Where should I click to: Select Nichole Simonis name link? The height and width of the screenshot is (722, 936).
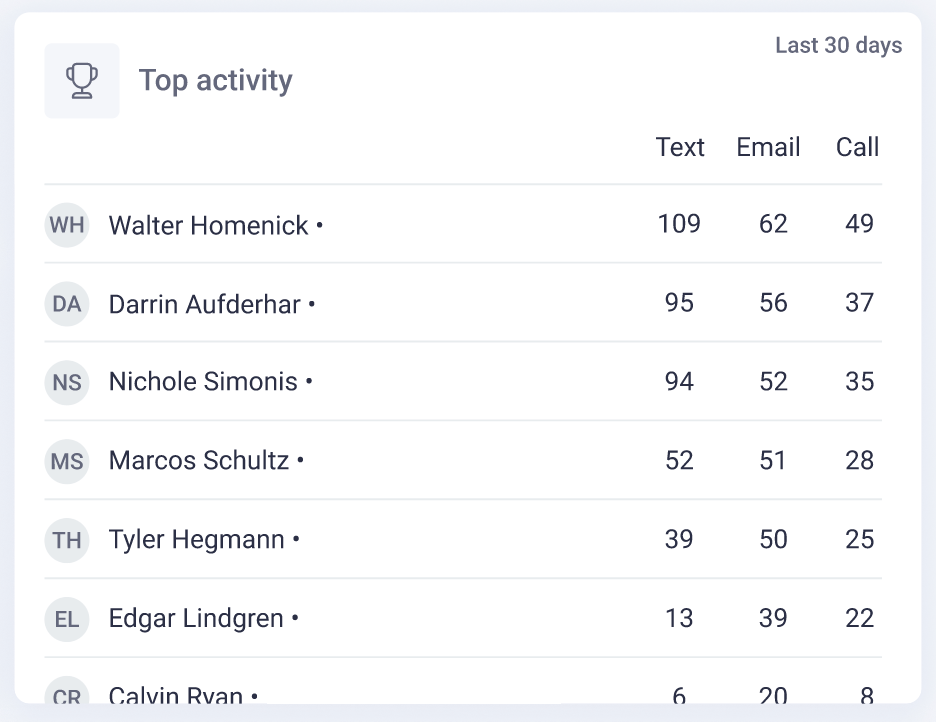[x=203, y=382]
